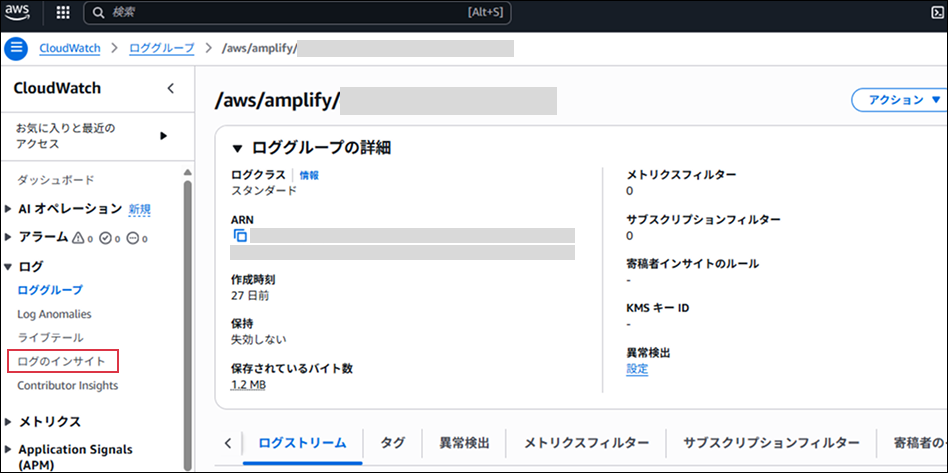Open the services grid menu icon

pyautogui.click(x=63, y=14)
